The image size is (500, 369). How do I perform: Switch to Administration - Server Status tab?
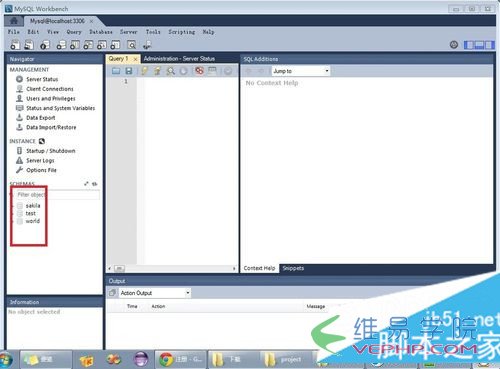point(179,59)
